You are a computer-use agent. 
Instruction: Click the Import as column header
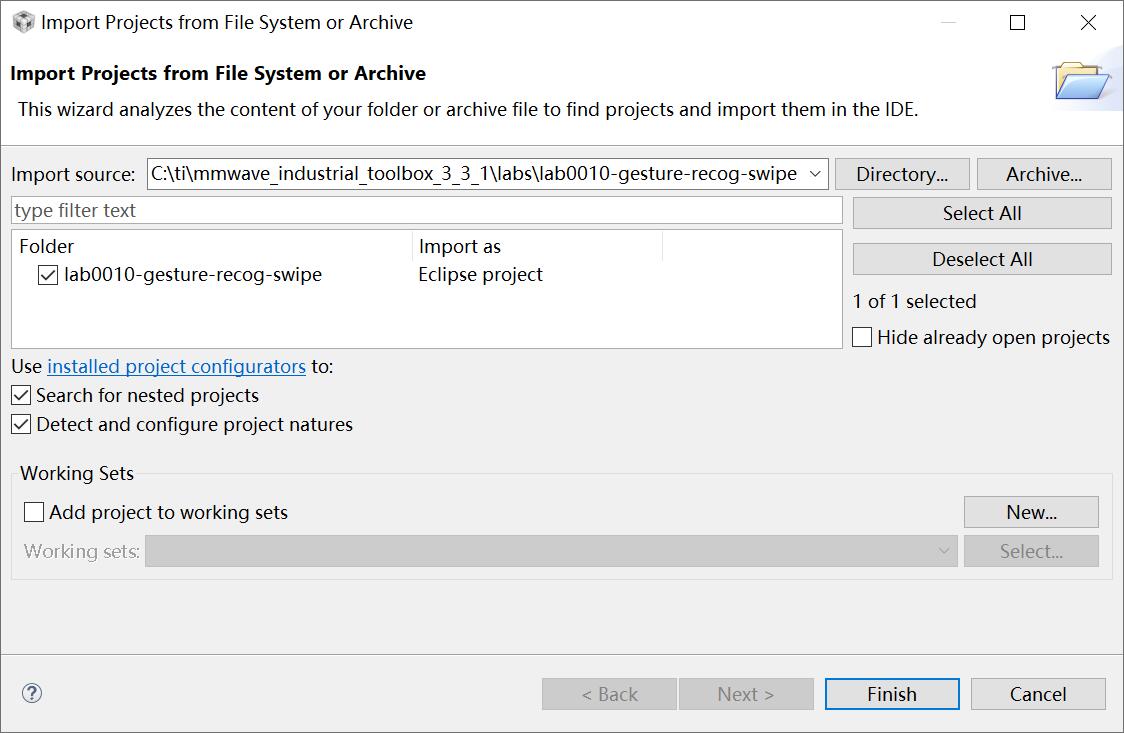pyautogui.click(x=460, y=246)
